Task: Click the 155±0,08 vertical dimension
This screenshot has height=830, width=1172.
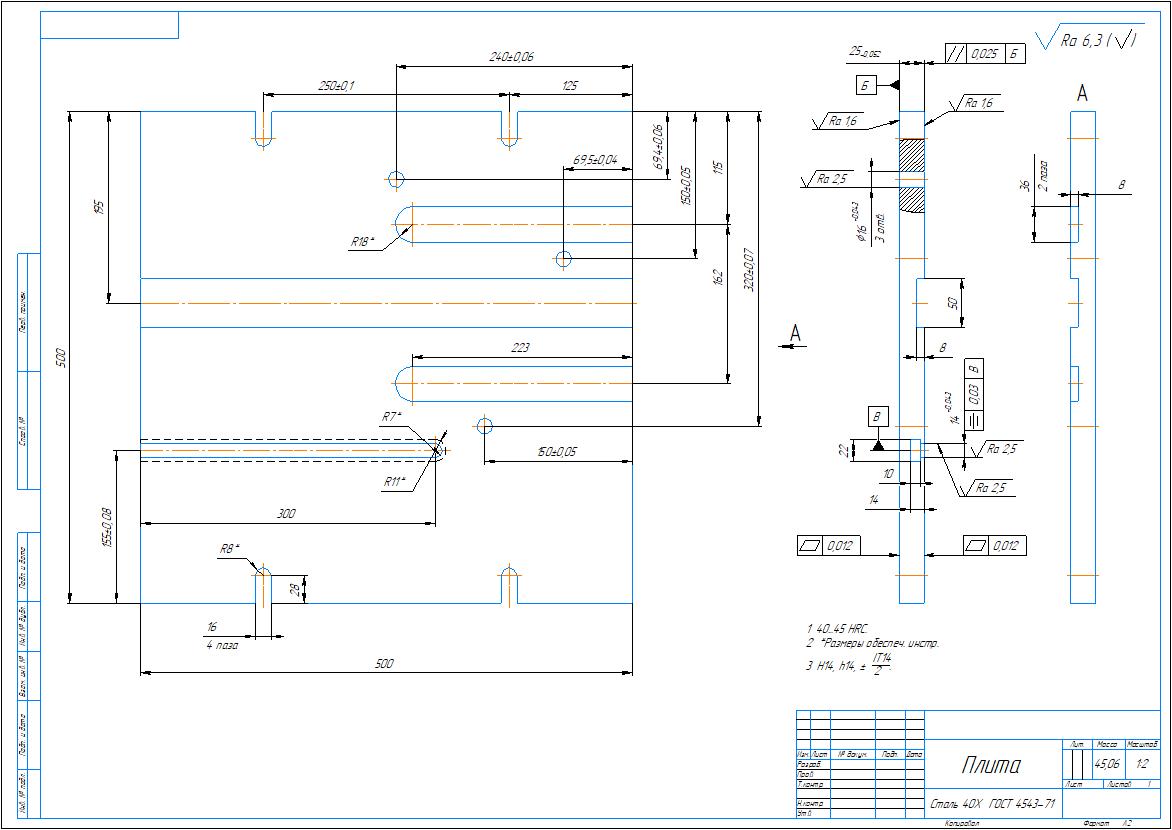Action: tap(108, 527)
